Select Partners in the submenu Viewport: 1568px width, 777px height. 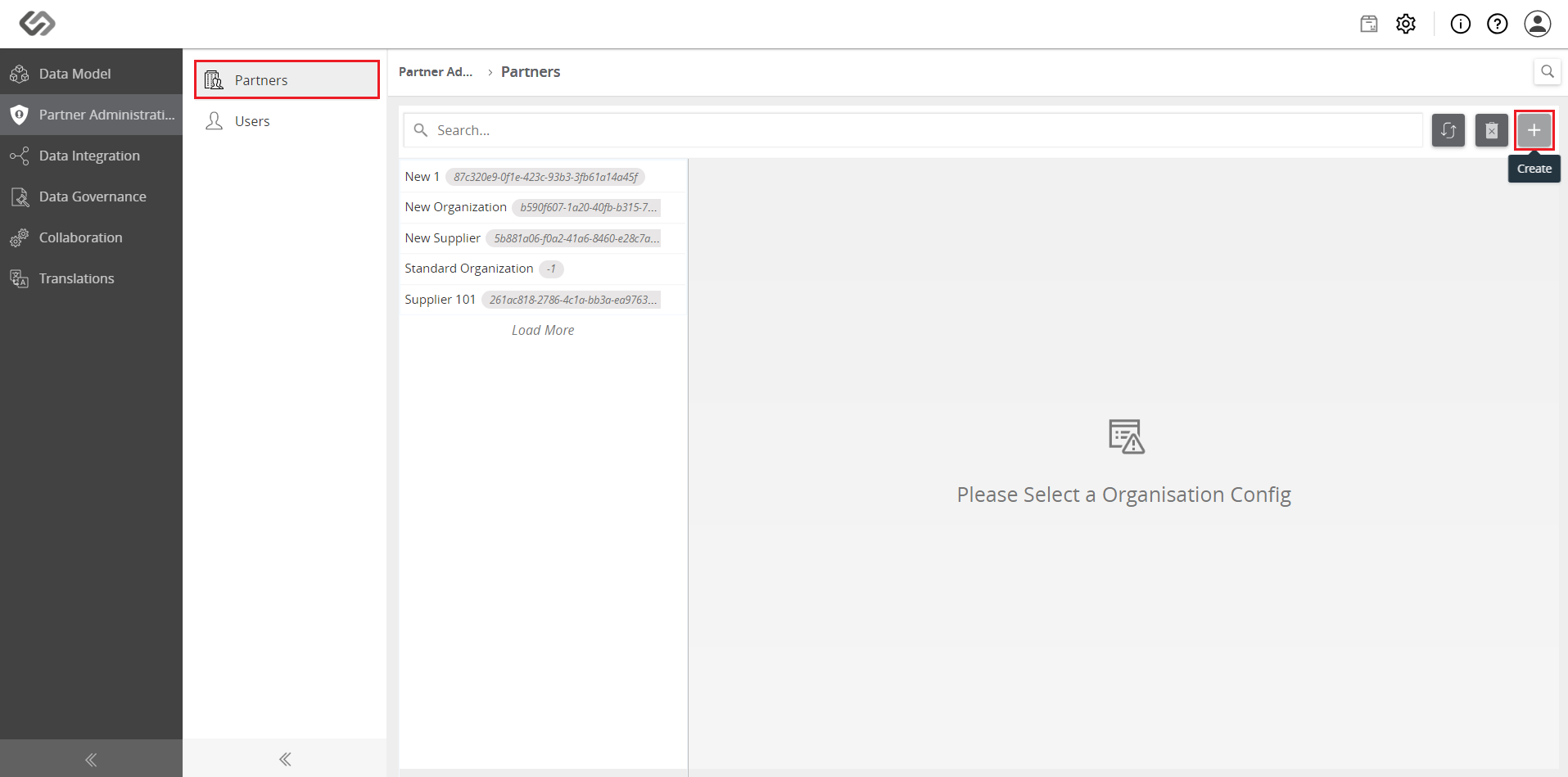click(x=287, y=79)
